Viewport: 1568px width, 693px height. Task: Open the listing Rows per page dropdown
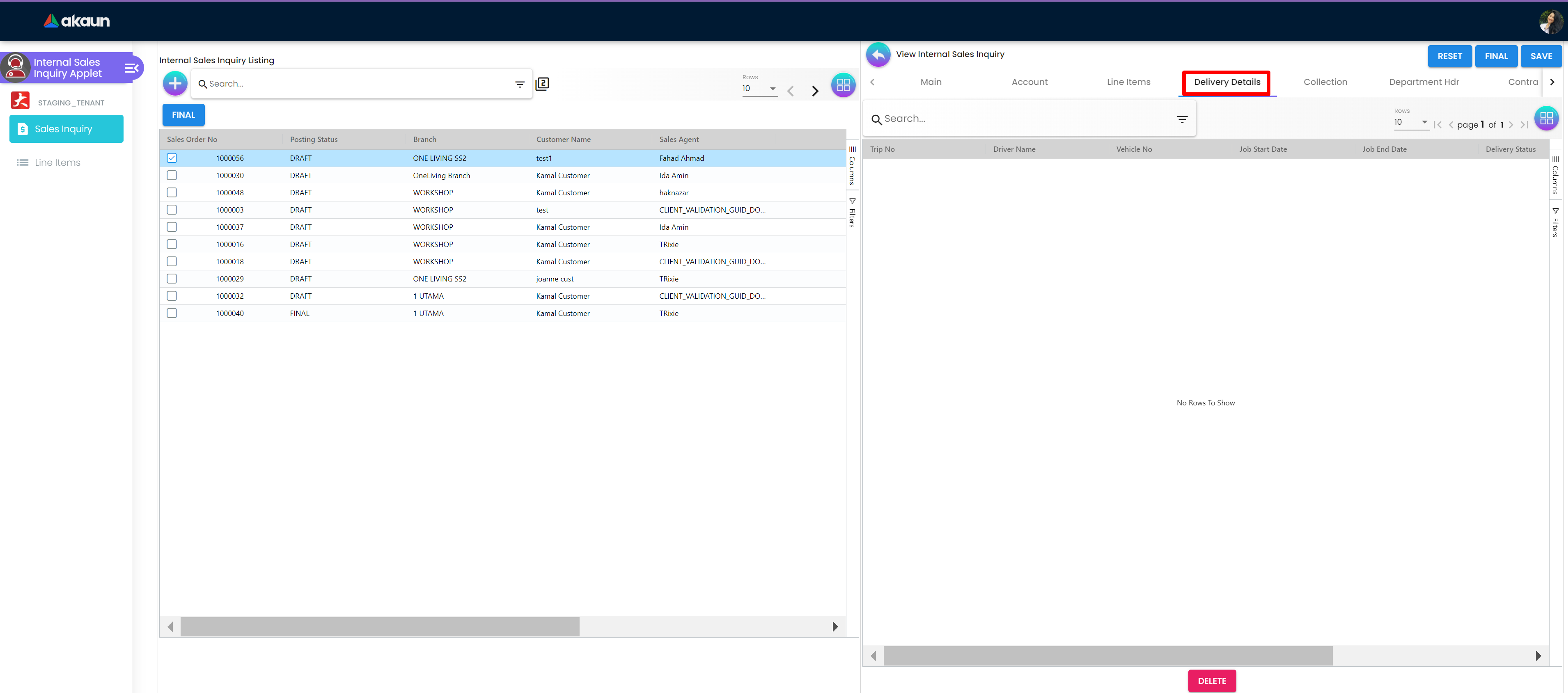pyautogui.click(x=759, y=89)
